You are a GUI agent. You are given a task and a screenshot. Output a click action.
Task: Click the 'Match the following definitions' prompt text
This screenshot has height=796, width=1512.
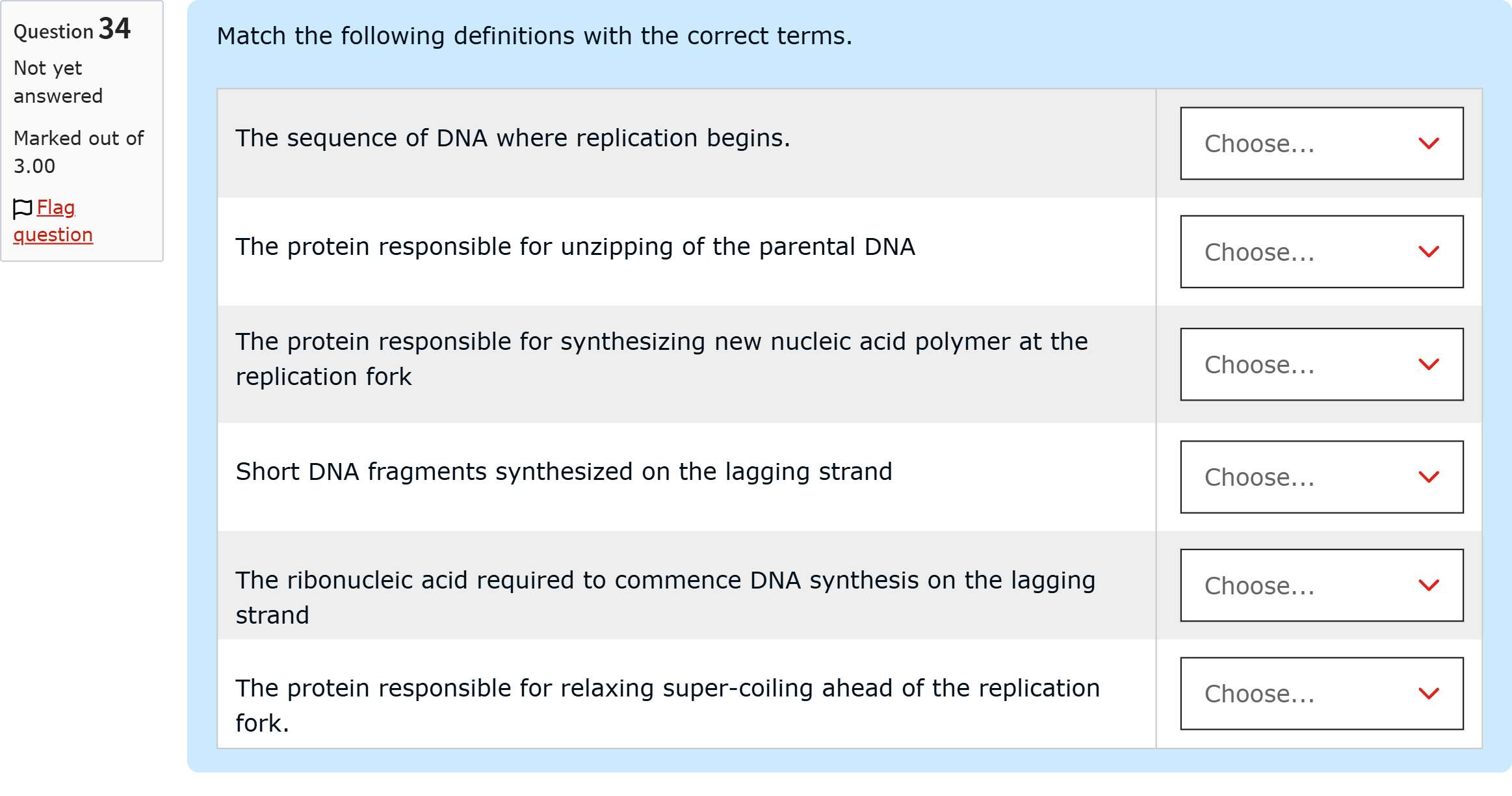tap(534, 36)
